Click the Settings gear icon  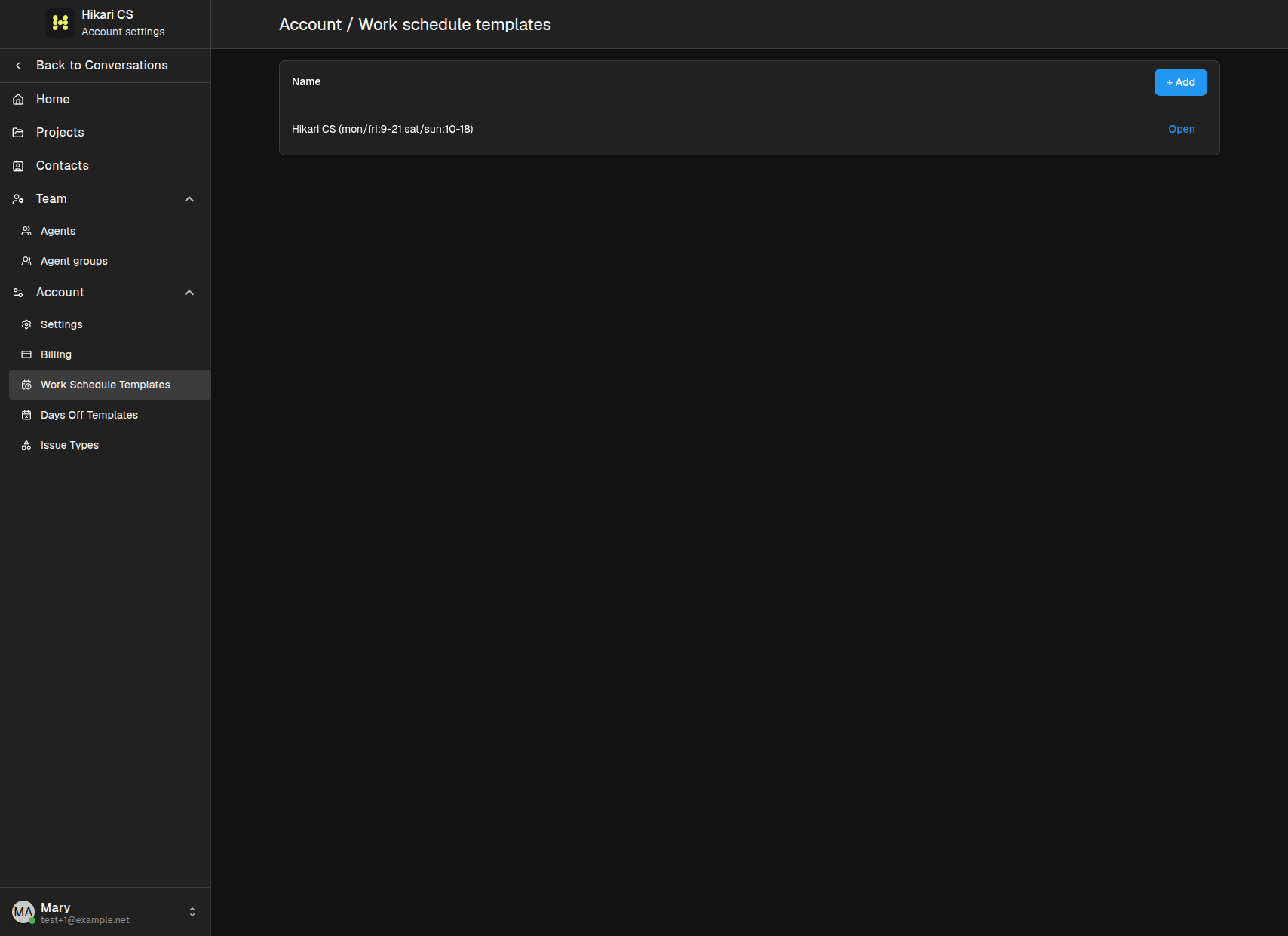pyautogui.click(x=26, y=324)
